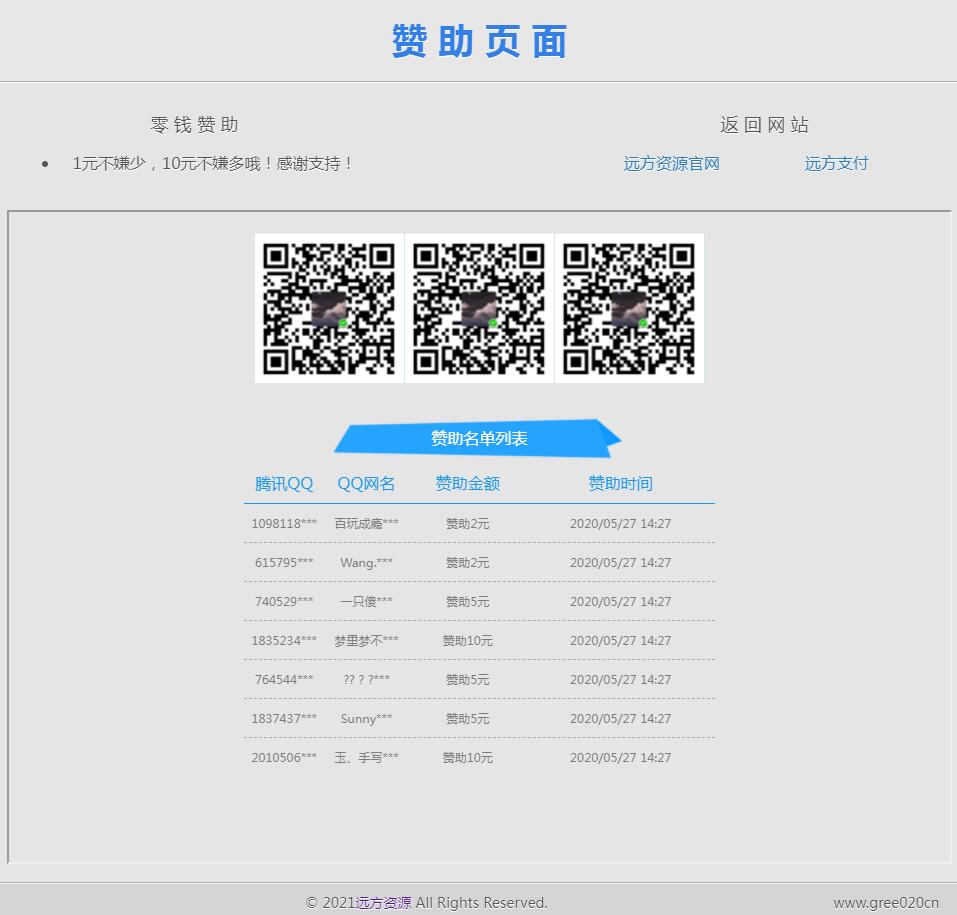Click the 零钱赞助 heading
Viewport: 957px width, 915px height.
click(194, 125)
